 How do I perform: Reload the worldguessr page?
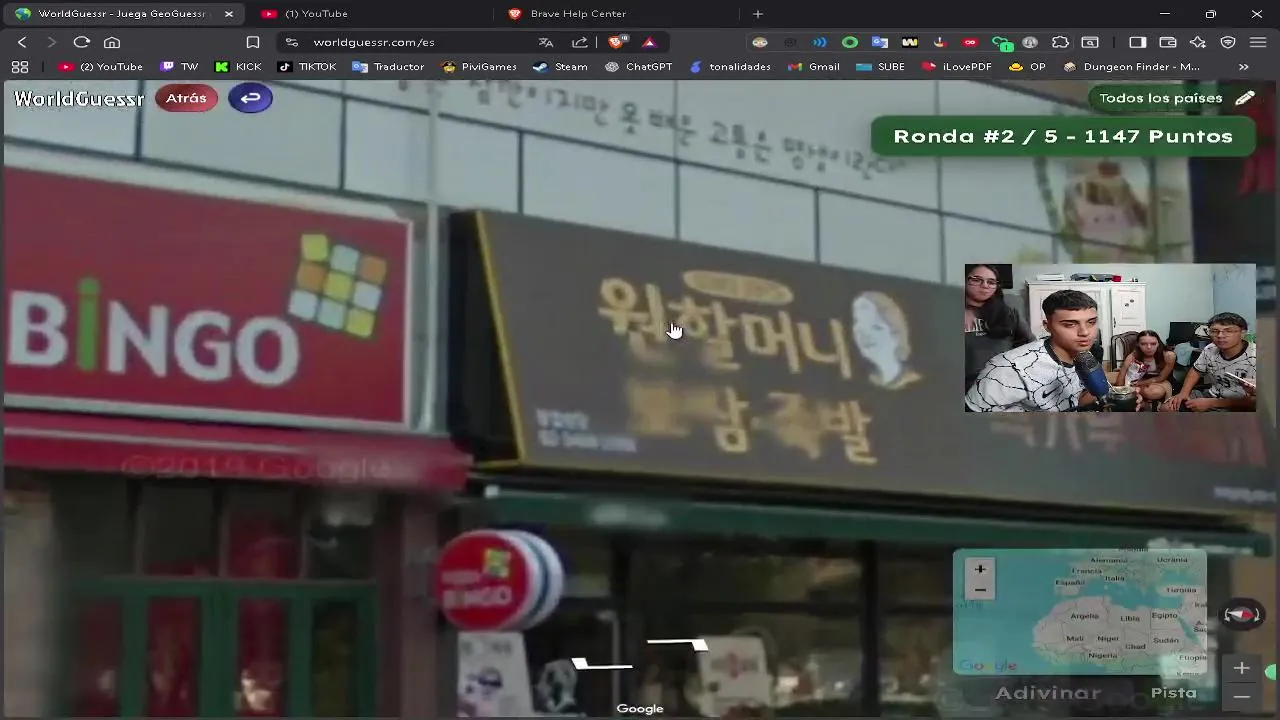coord(82,42)
